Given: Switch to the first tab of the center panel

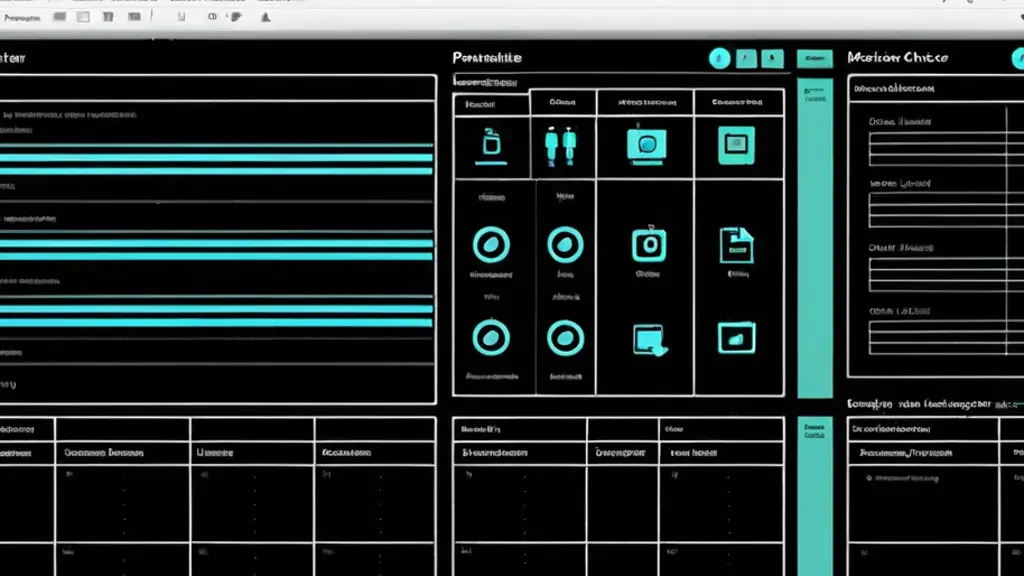Looking at the screenshot, I should pyautogui.click(x=490, y=104).
